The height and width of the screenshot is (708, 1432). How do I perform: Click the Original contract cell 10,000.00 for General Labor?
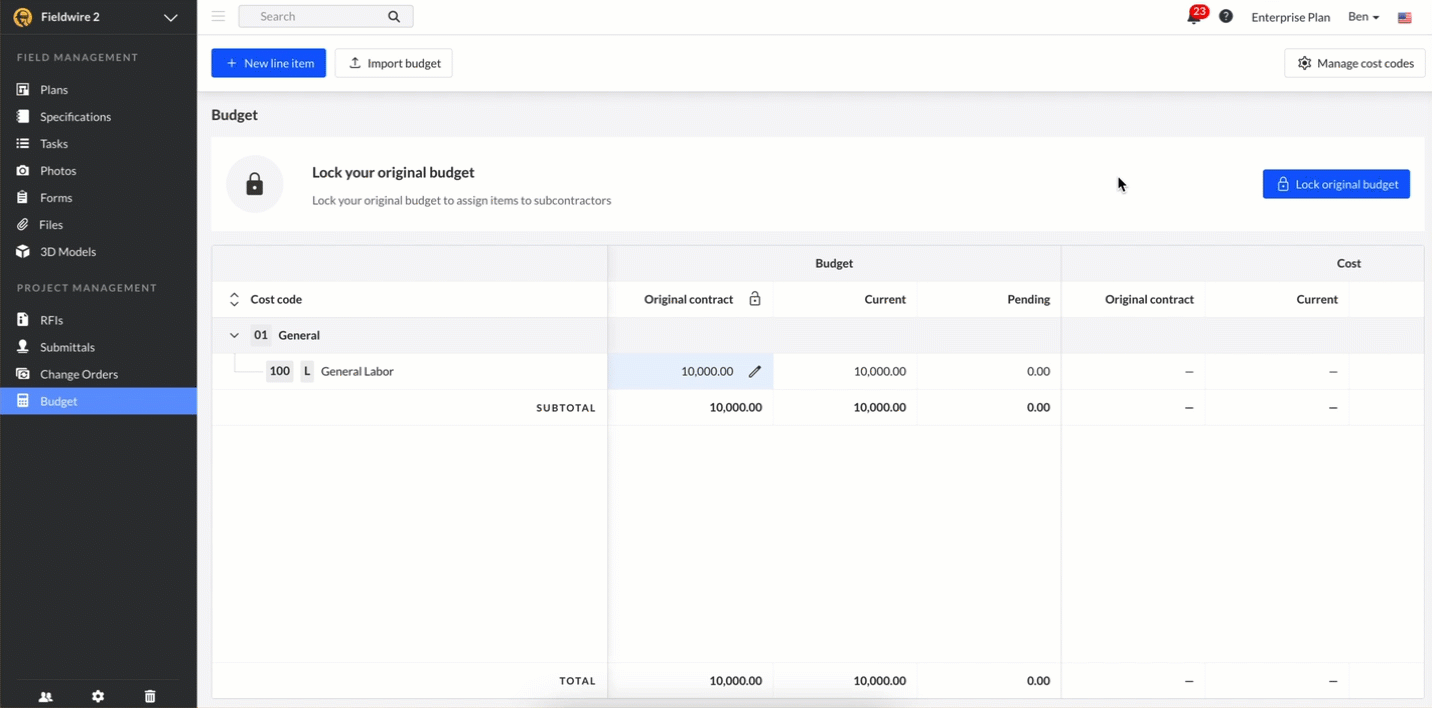coord(691,371)
